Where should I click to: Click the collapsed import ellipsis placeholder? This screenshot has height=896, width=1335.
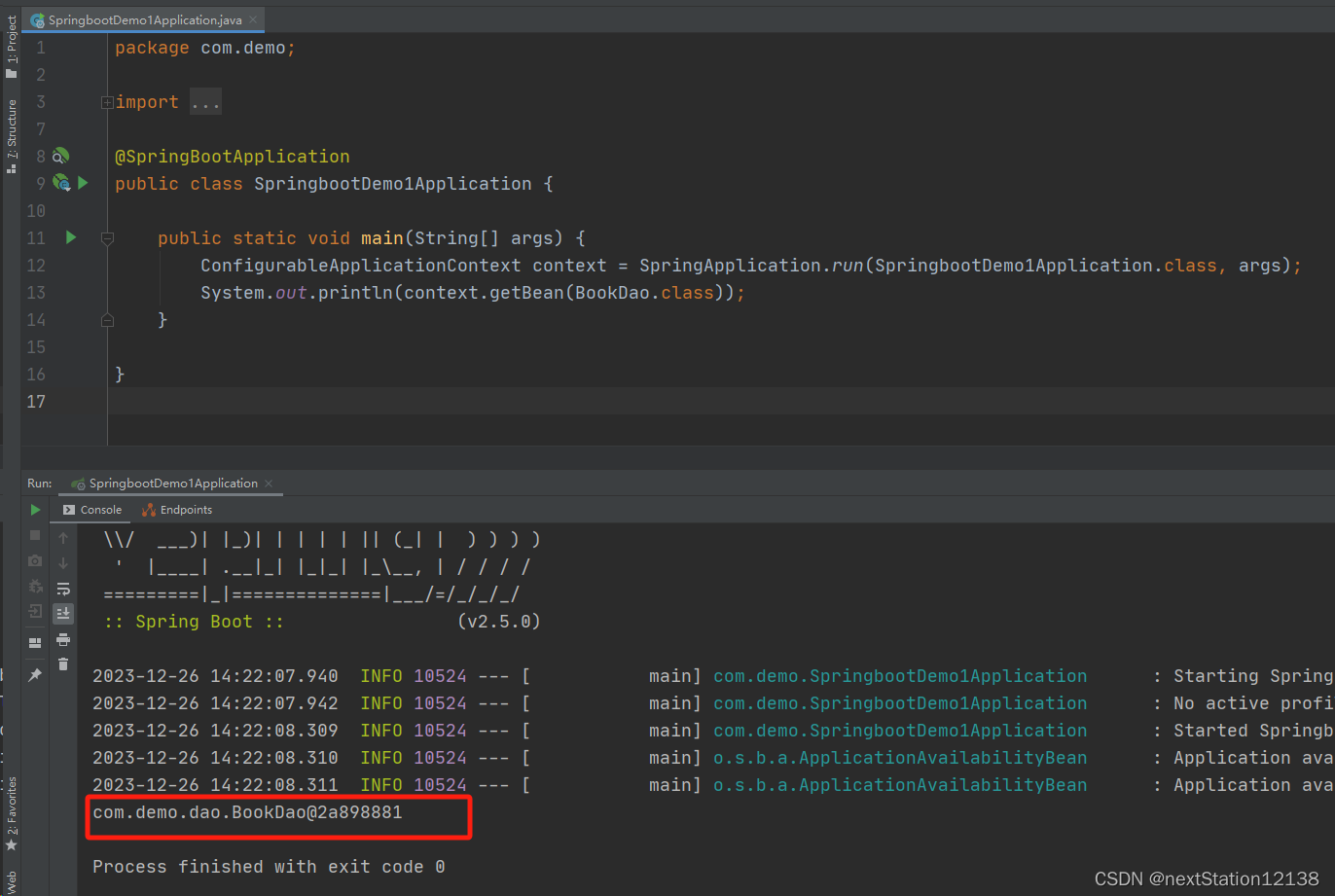[x=205, y=102]
